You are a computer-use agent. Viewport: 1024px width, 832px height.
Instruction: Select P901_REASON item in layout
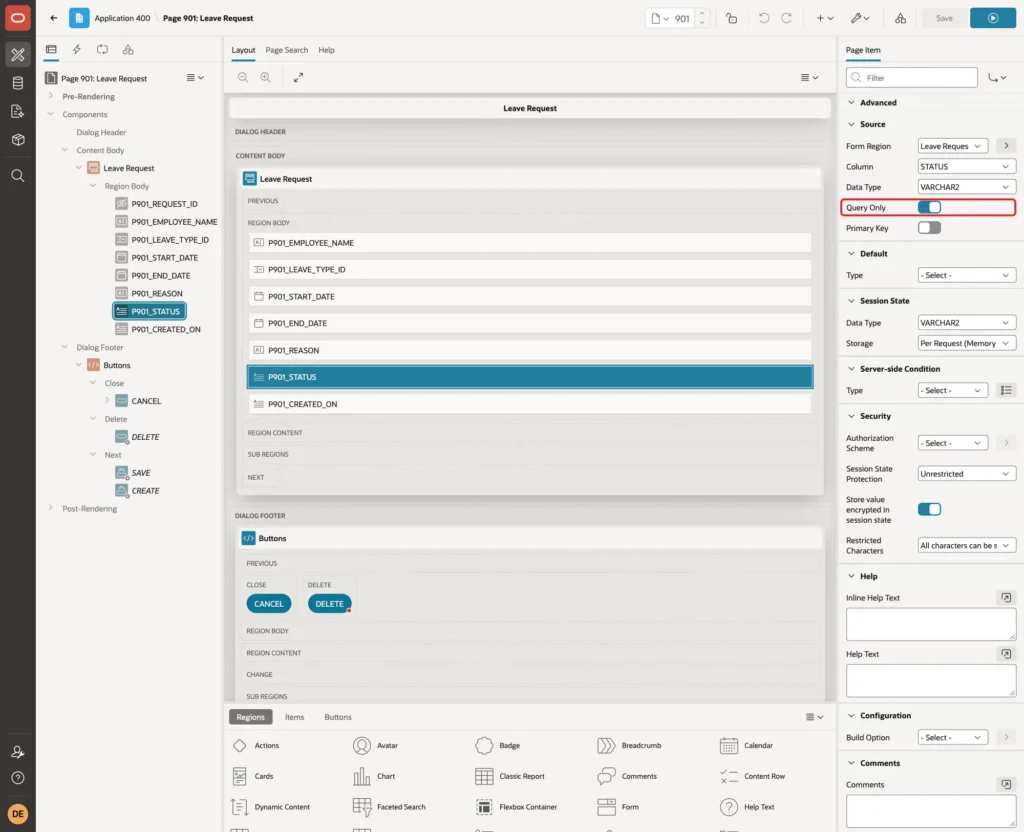530,350
